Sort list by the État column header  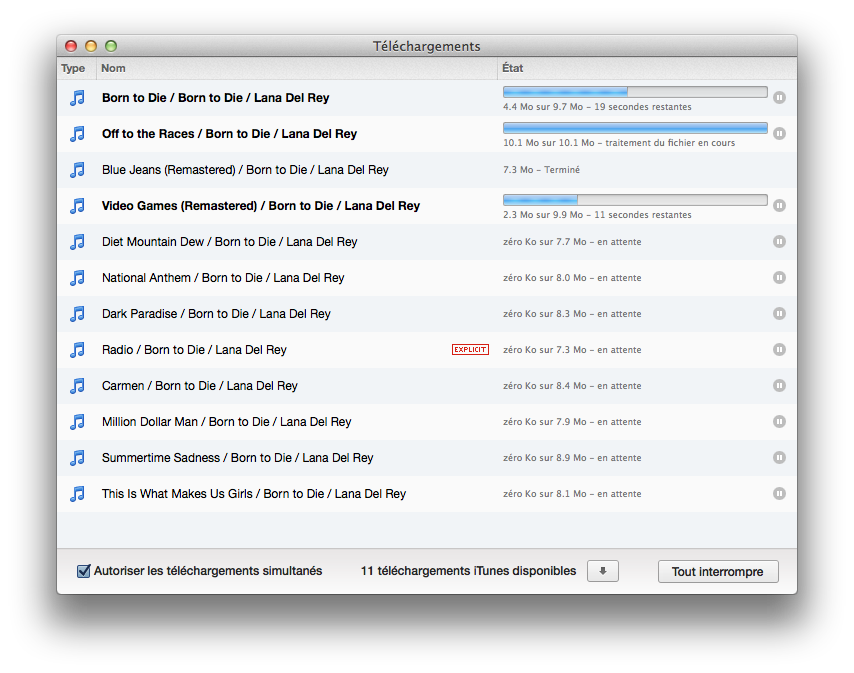click(x=646, y=69)
